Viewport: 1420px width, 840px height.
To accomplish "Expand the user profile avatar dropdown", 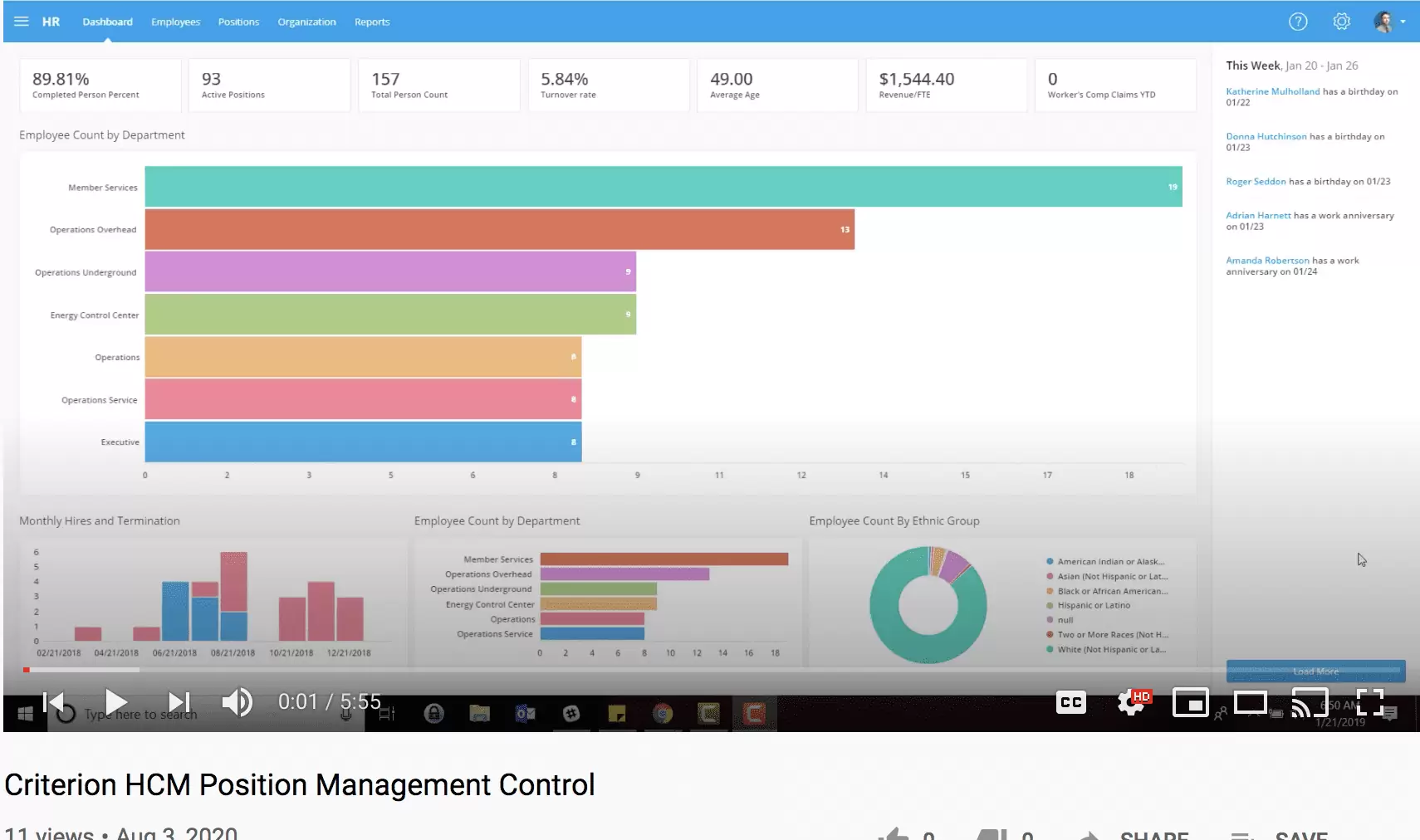I will tap(1389, 22).
